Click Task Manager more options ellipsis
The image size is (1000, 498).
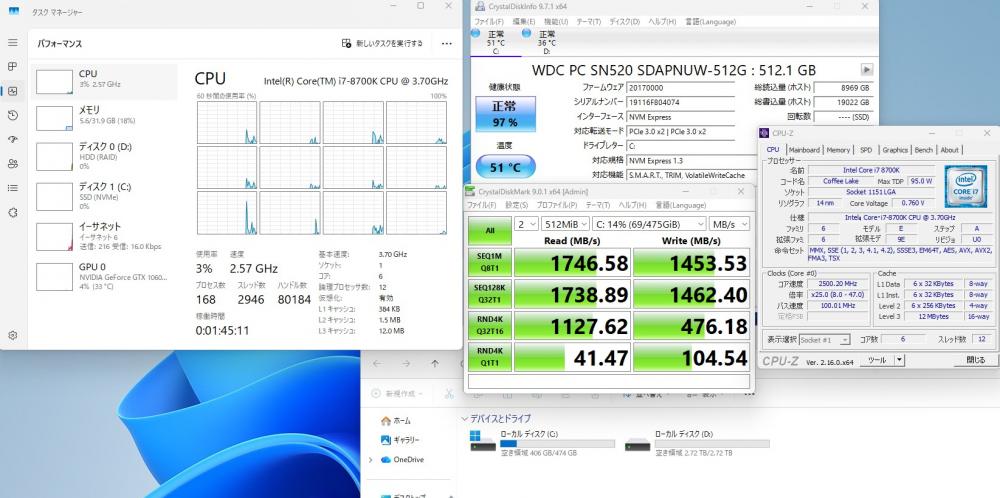446,43
